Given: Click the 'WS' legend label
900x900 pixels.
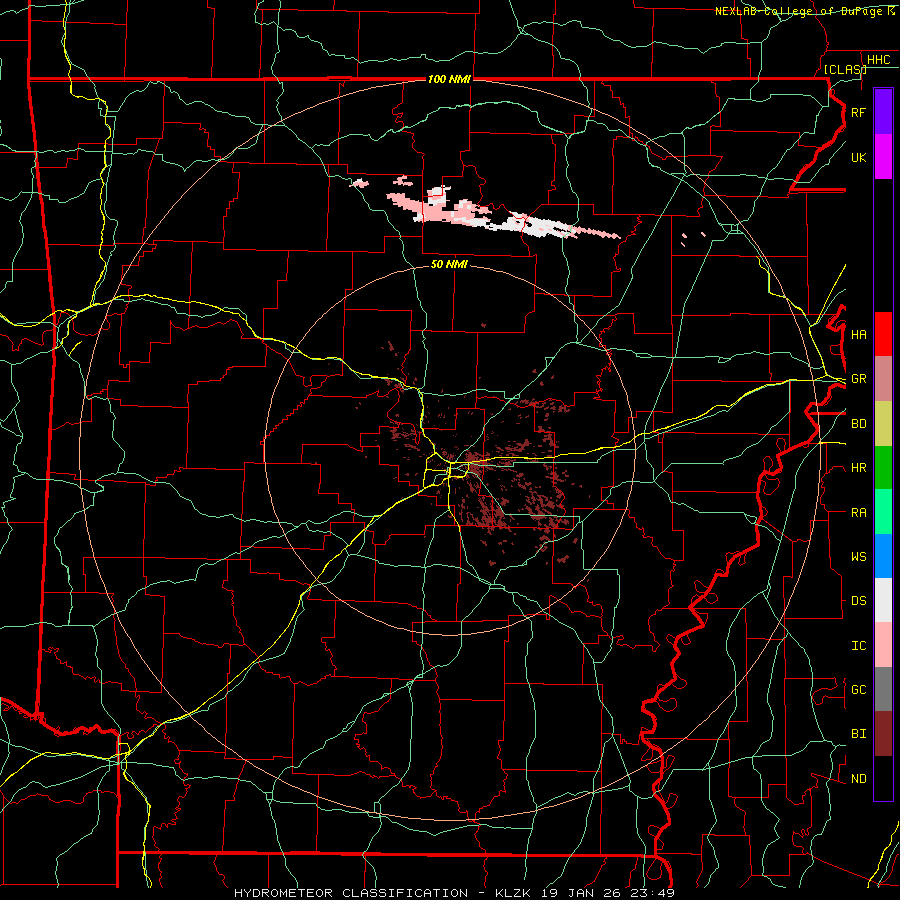Looking at the screenshot, I should pos(858,557).
